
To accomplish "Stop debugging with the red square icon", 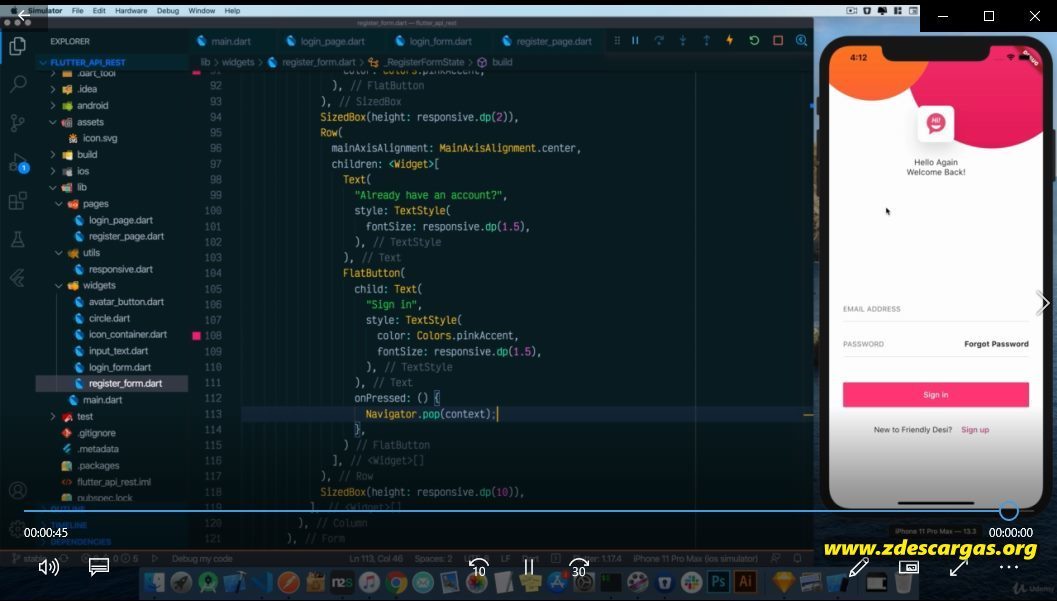I will (x=778, y=40).
